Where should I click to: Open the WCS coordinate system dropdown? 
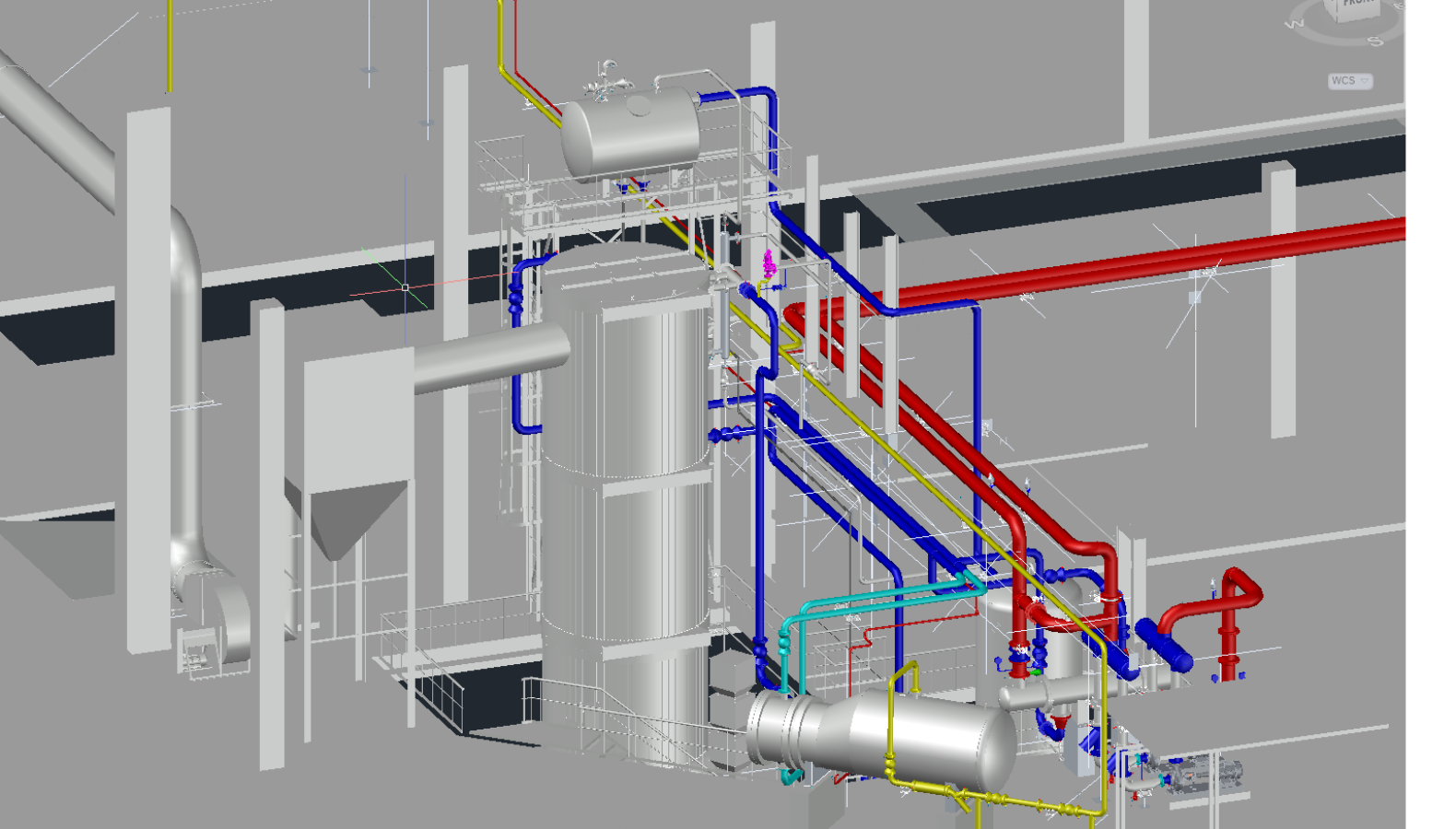pyautogui.click(x=1350, y=81)
